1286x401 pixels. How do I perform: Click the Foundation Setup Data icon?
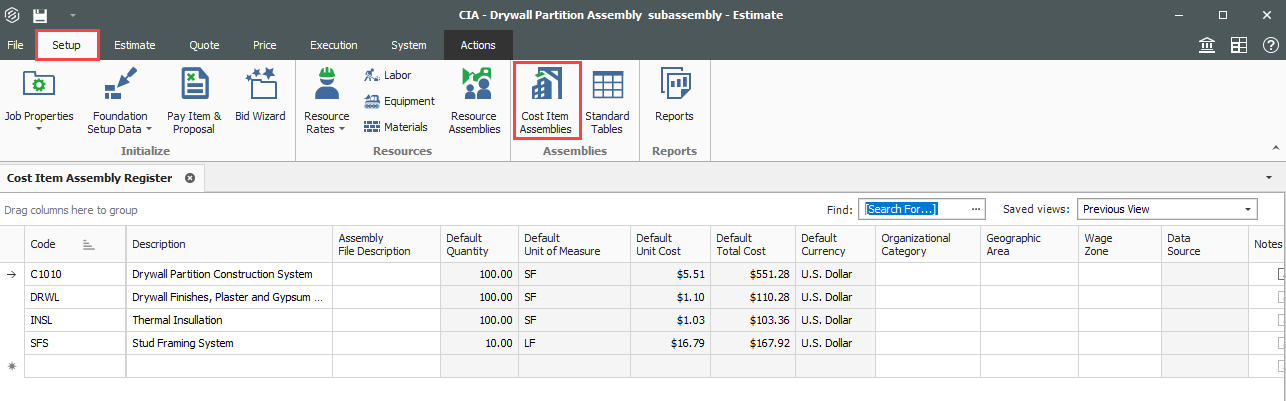[119, 88]
